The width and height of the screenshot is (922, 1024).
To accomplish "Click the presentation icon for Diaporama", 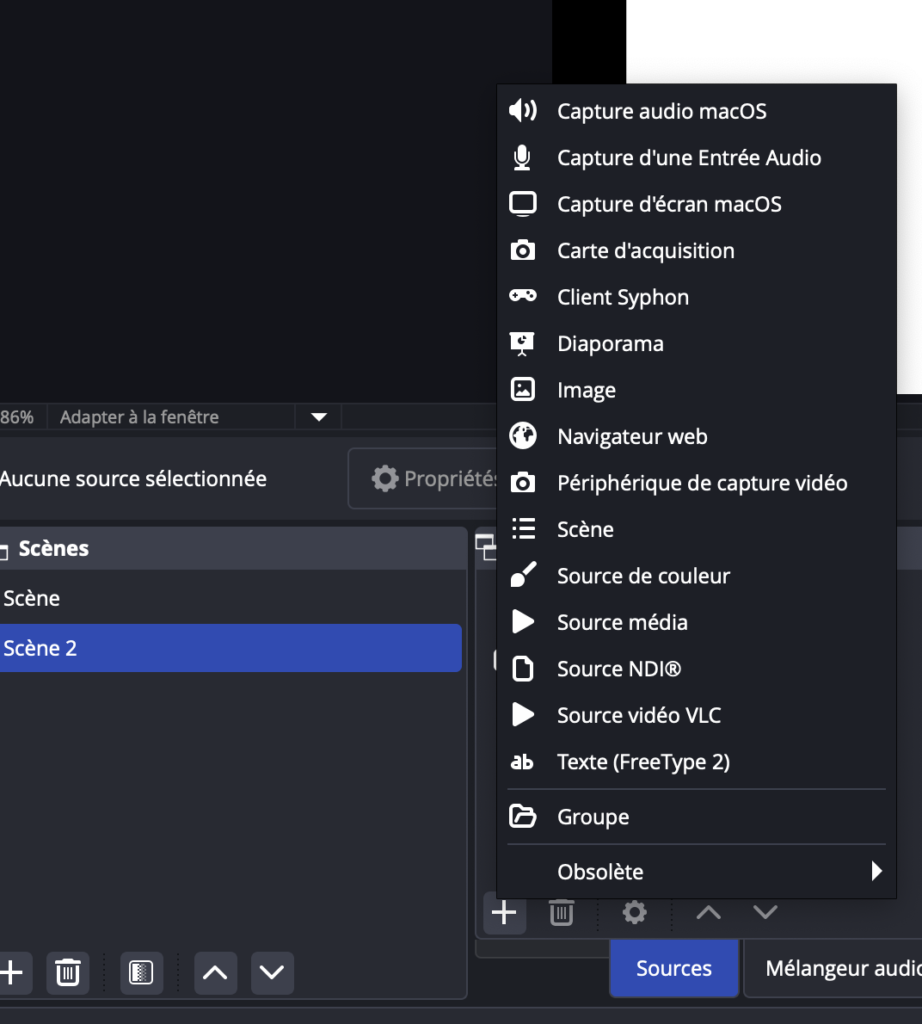I will click(x=522, y=344).
